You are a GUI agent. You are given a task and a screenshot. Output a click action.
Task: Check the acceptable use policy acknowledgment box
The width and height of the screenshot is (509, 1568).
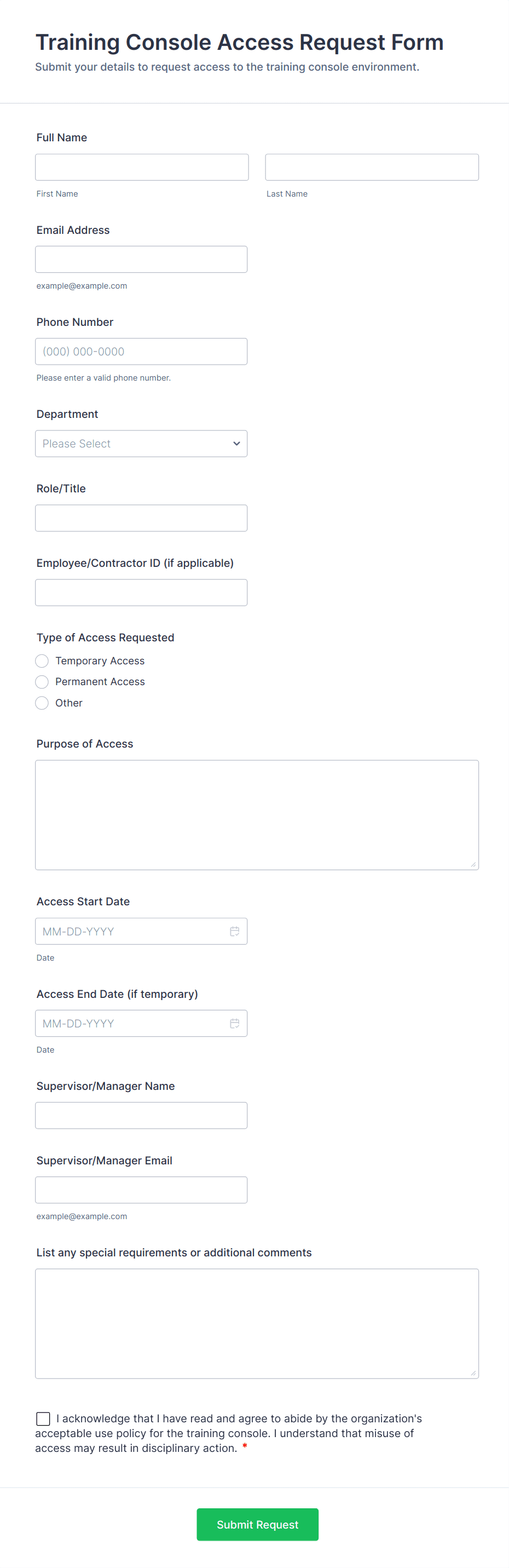[x=43, y=1419]
